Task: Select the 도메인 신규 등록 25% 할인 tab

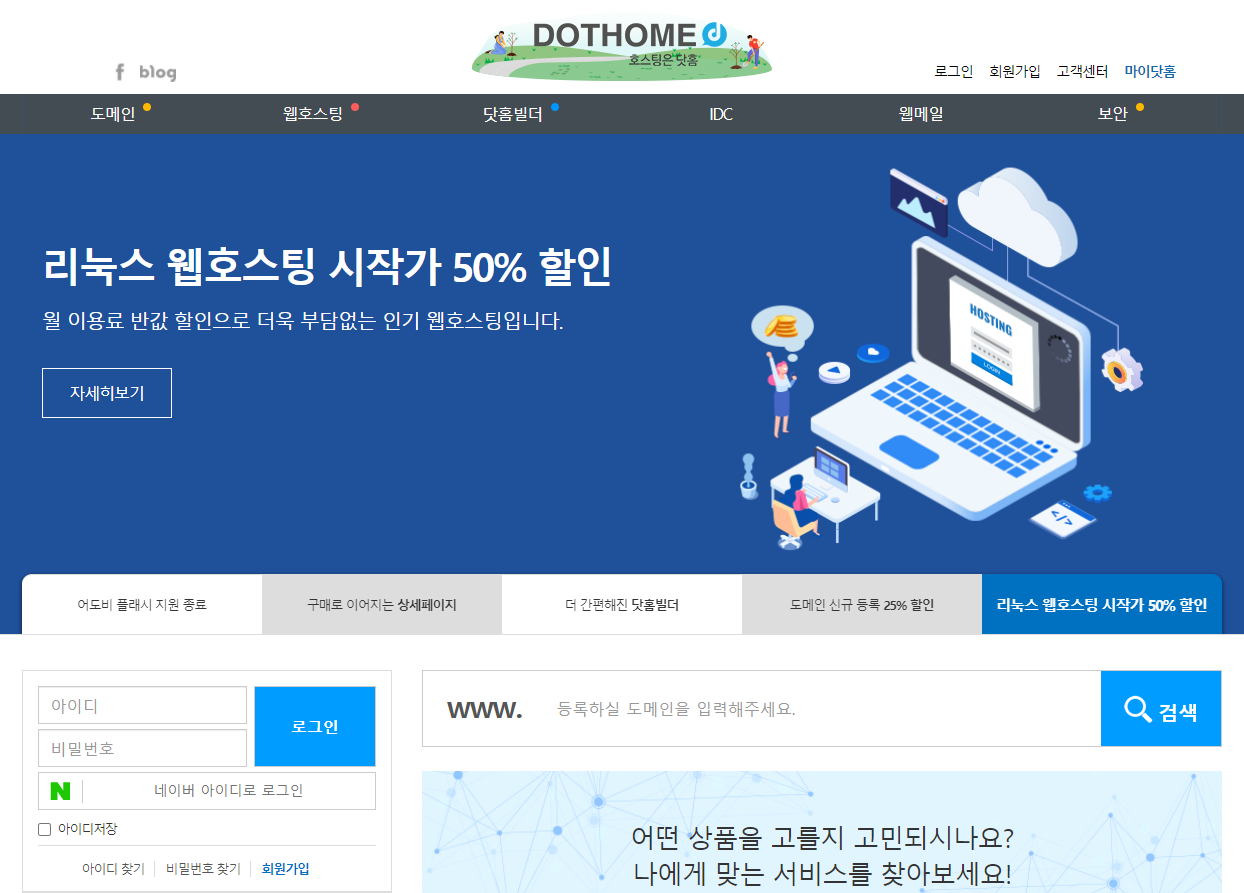Action: (x=862, y=604)
